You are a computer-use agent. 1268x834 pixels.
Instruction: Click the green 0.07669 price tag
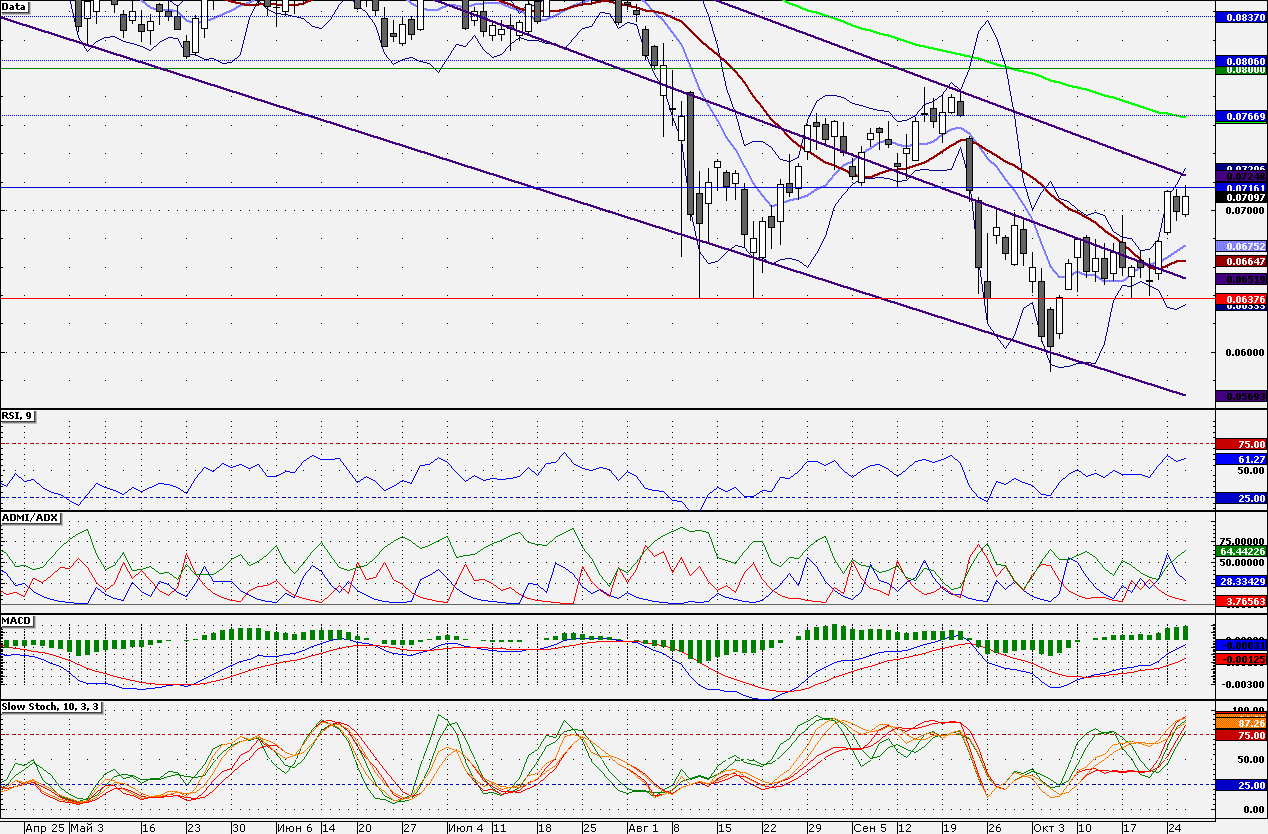[x=1240, y=117]
